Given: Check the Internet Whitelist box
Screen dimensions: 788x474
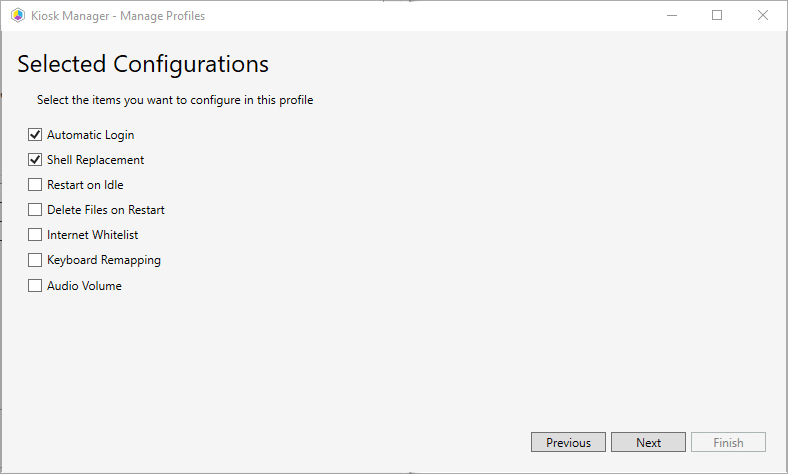Looking at the screenshot, I should 35,235.
